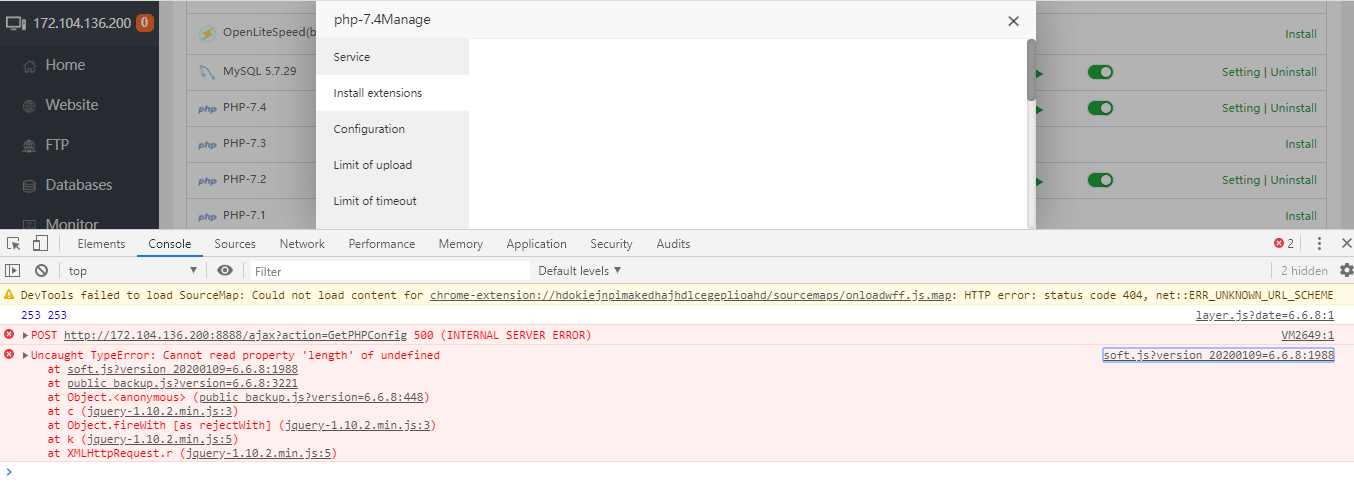Click the modal's vertical scrollbar thumb
Viewport: 1354px width, 504px height.
(1031, 70)
